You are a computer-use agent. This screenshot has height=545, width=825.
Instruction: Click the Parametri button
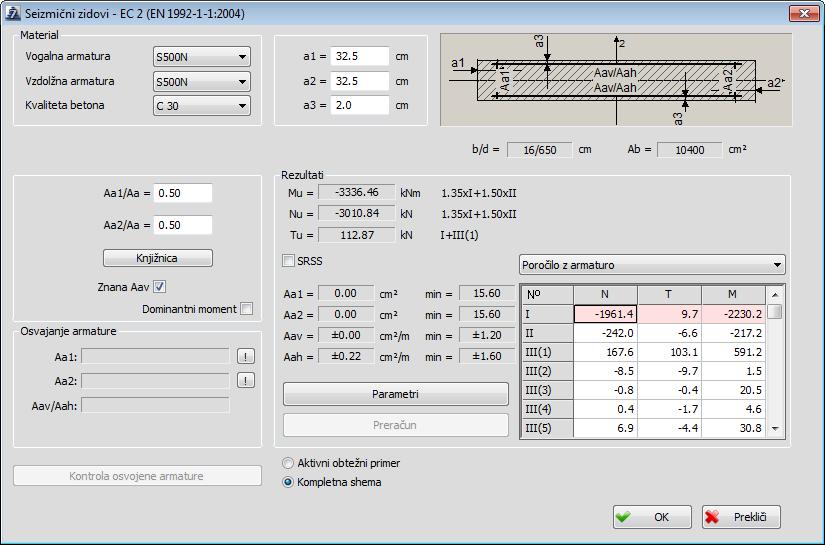coord(396,394)
